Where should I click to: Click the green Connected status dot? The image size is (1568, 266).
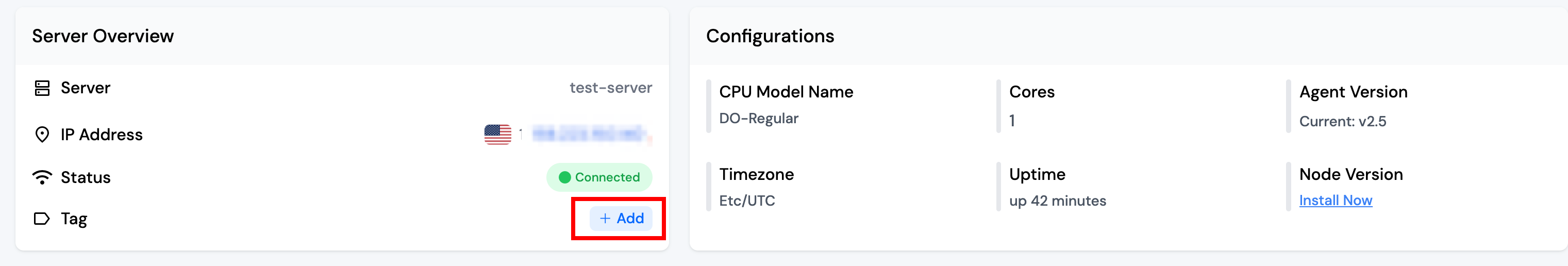[x=564, y=177]
